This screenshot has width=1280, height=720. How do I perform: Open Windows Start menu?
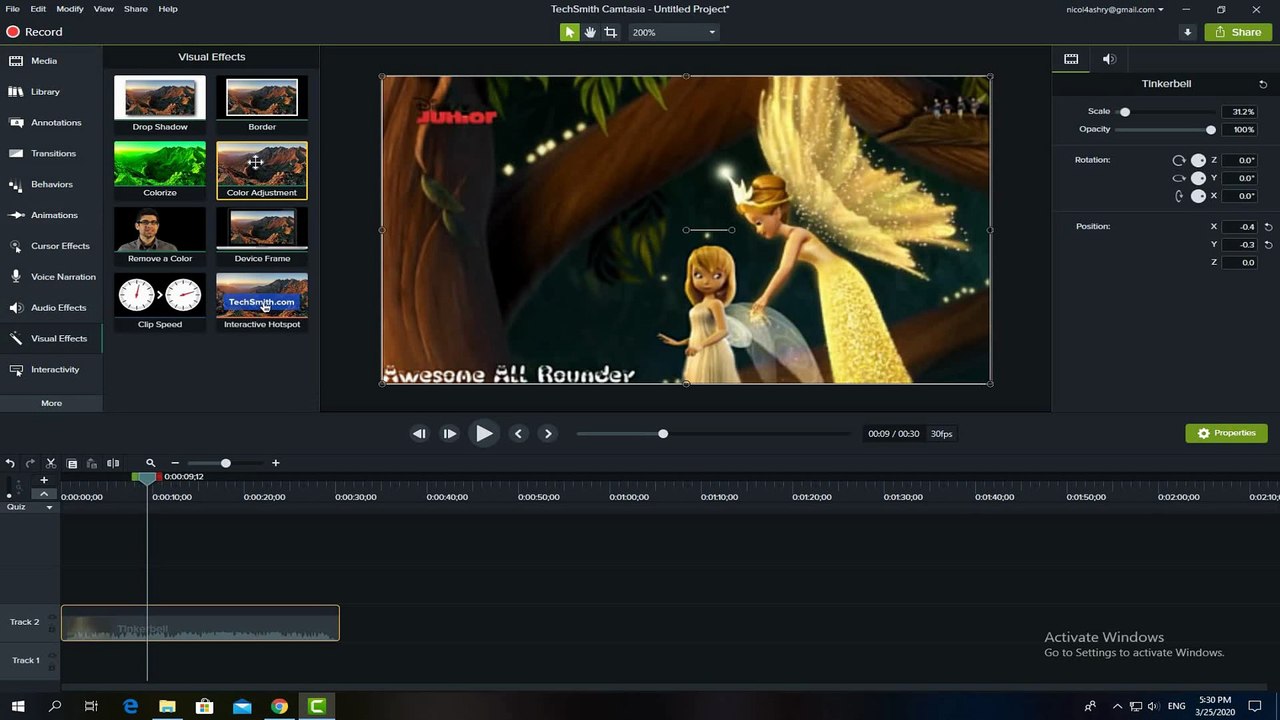pyautogui.click(x=18, y=707)
